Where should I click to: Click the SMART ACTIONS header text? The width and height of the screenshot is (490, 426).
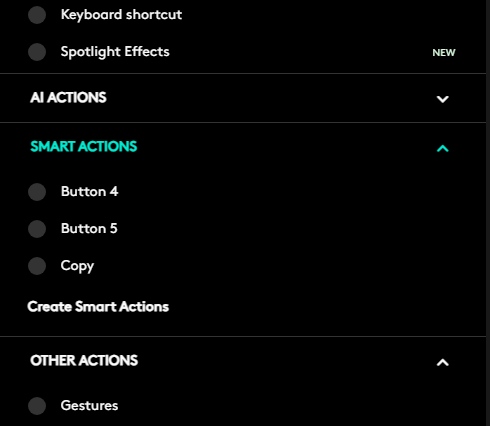(84, 147)
